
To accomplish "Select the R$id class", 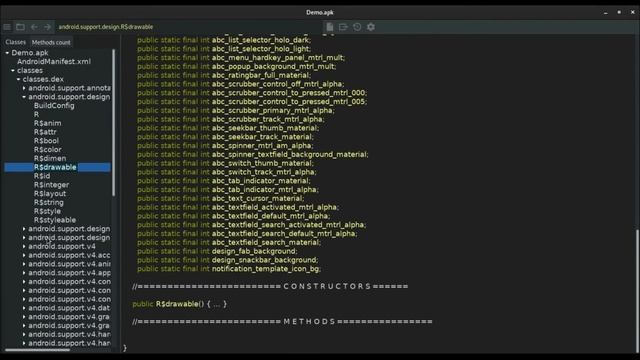I will click(x=42, y=176).
